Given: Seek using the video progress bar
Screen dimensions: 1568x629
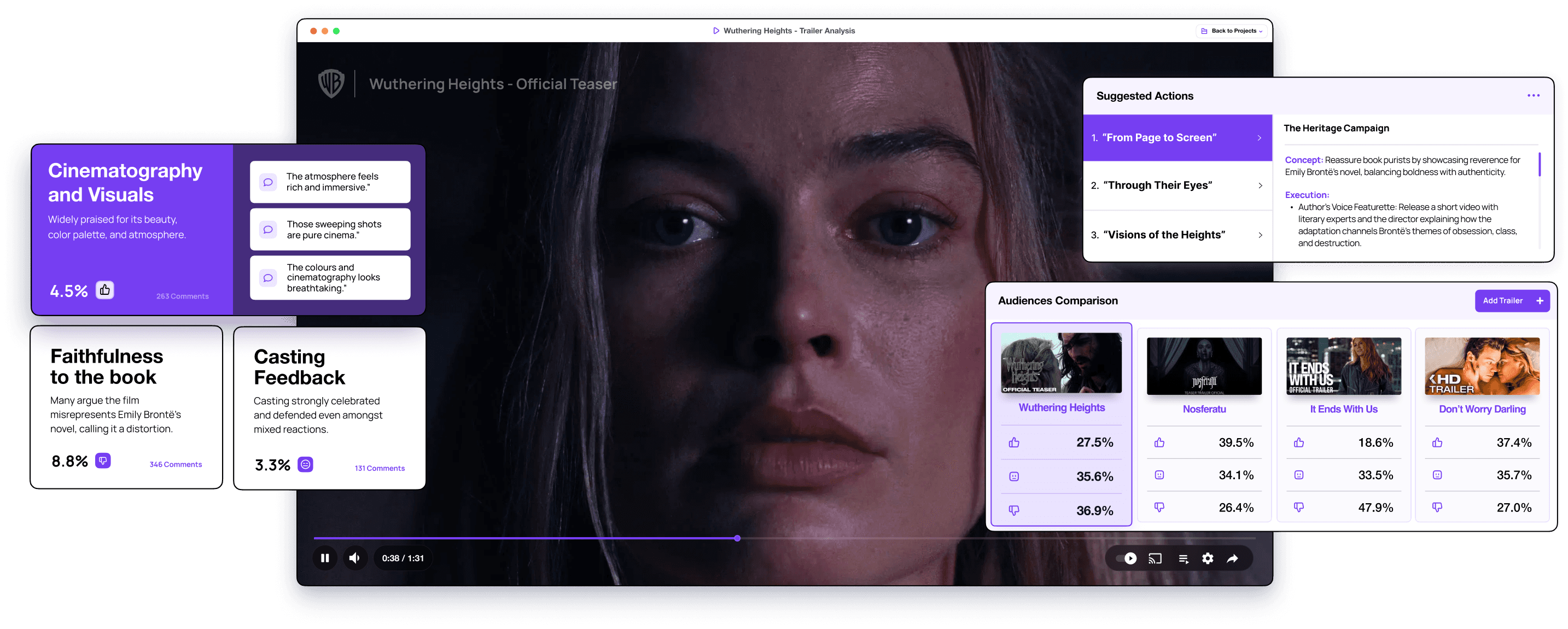Looking at the screenshot, I should click(737, 538).
